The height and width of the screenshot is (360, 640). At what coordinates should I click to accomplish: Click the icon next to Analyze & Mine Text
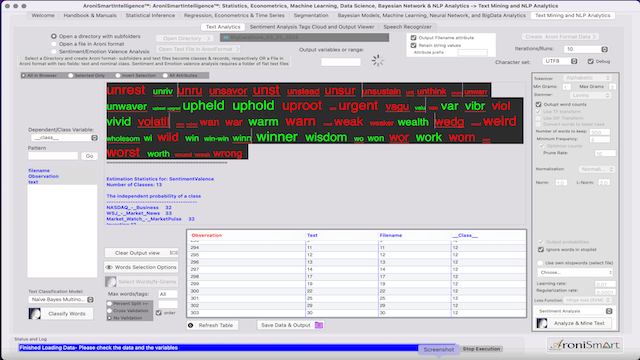(542, 323)
